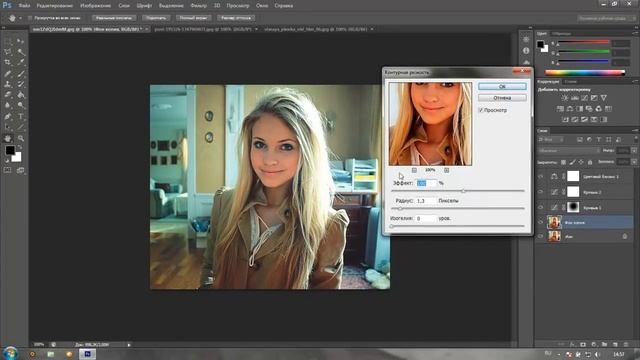The image size is (640, 360).
Task: Open the layer fill dropdown arrow
Action: click(634, 162)
